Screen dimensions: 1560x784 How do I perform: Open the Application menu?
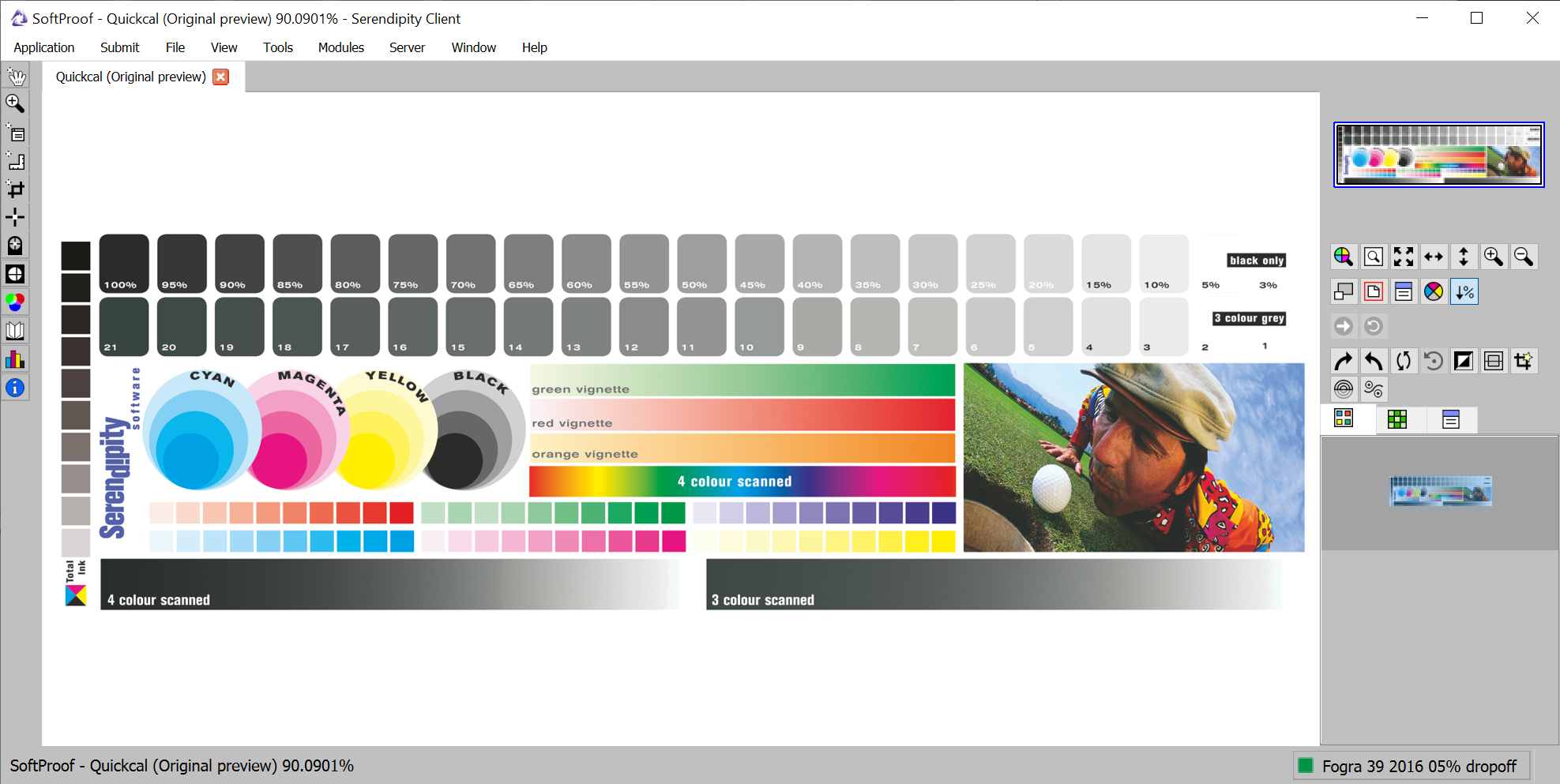point(44,47)
